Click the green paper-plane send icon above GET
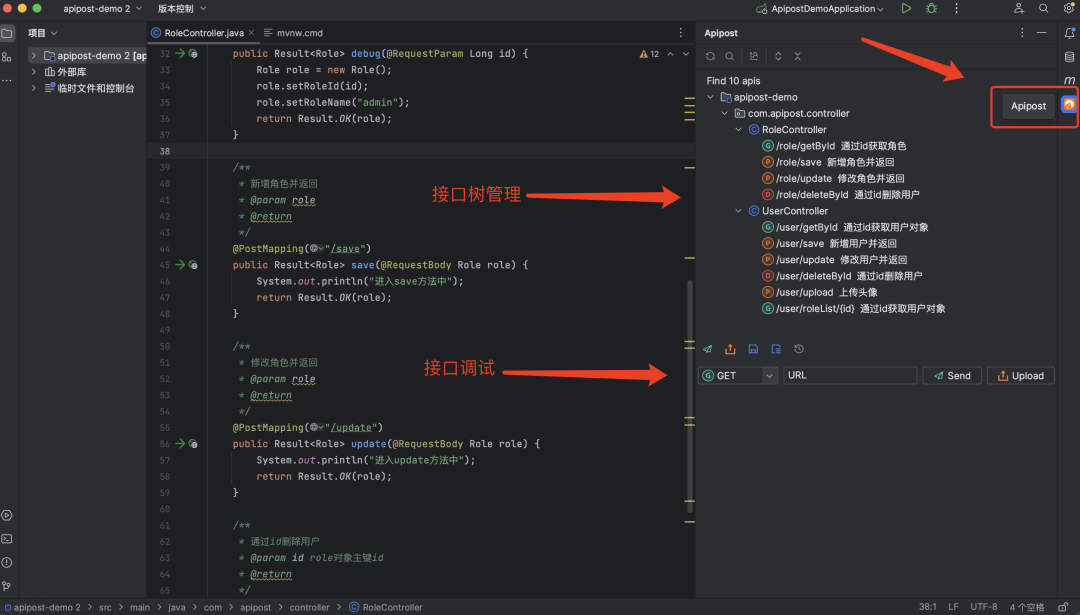 (x=707, y=349)
